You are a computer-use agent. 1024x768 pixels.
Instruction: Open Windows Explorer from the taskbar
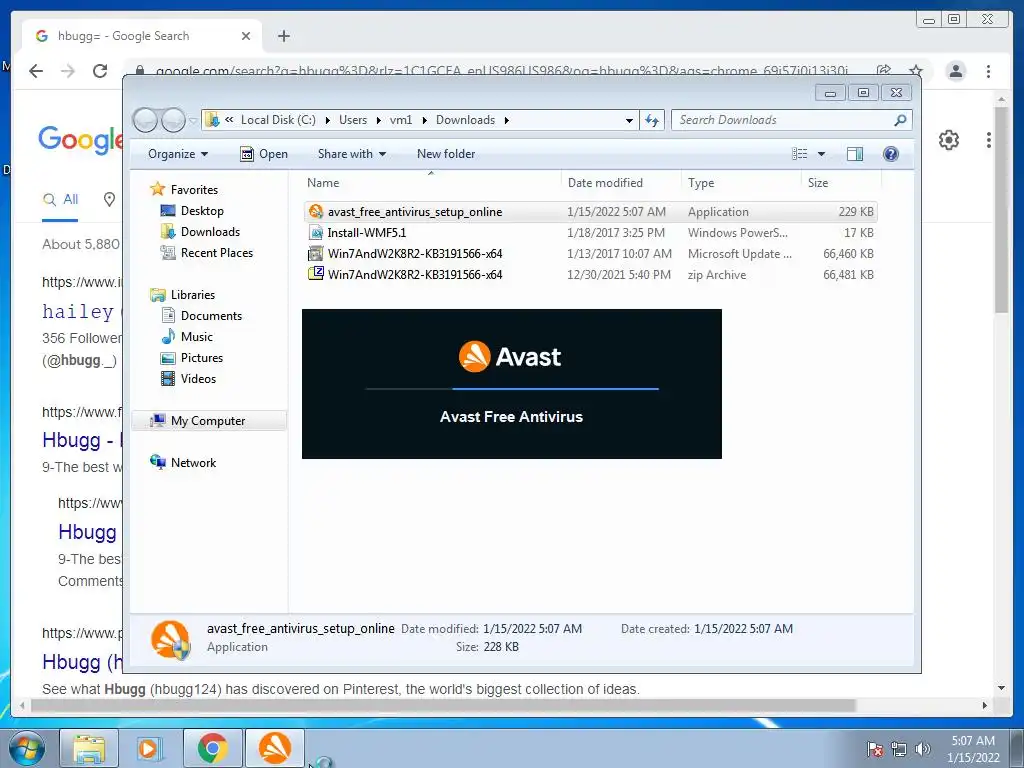pyautogui.click(x=89, y=748)
